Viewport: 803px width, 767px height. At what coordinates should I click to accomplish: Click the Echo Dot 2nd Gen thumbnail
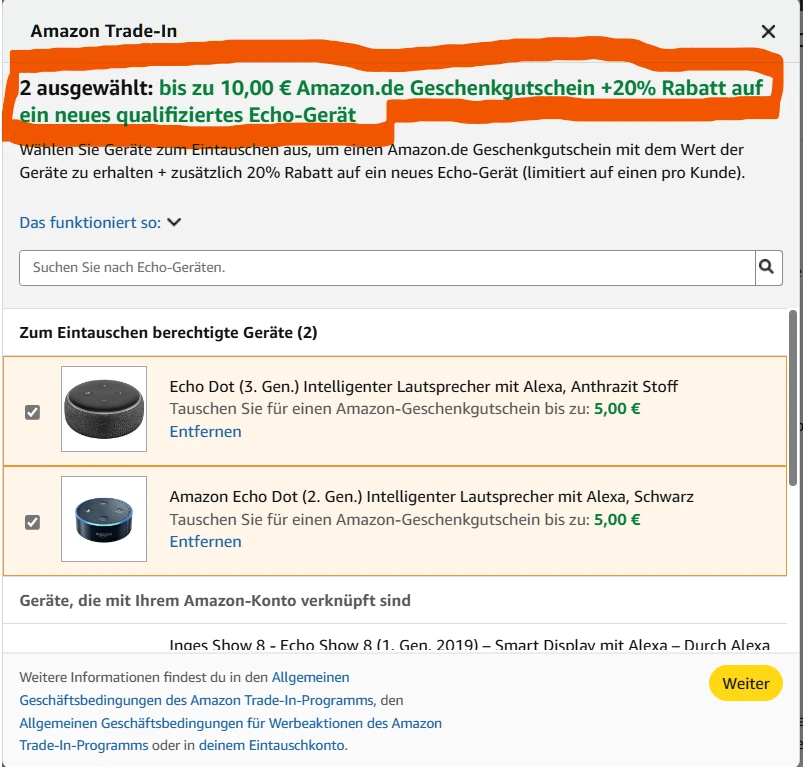click(103, 520)
